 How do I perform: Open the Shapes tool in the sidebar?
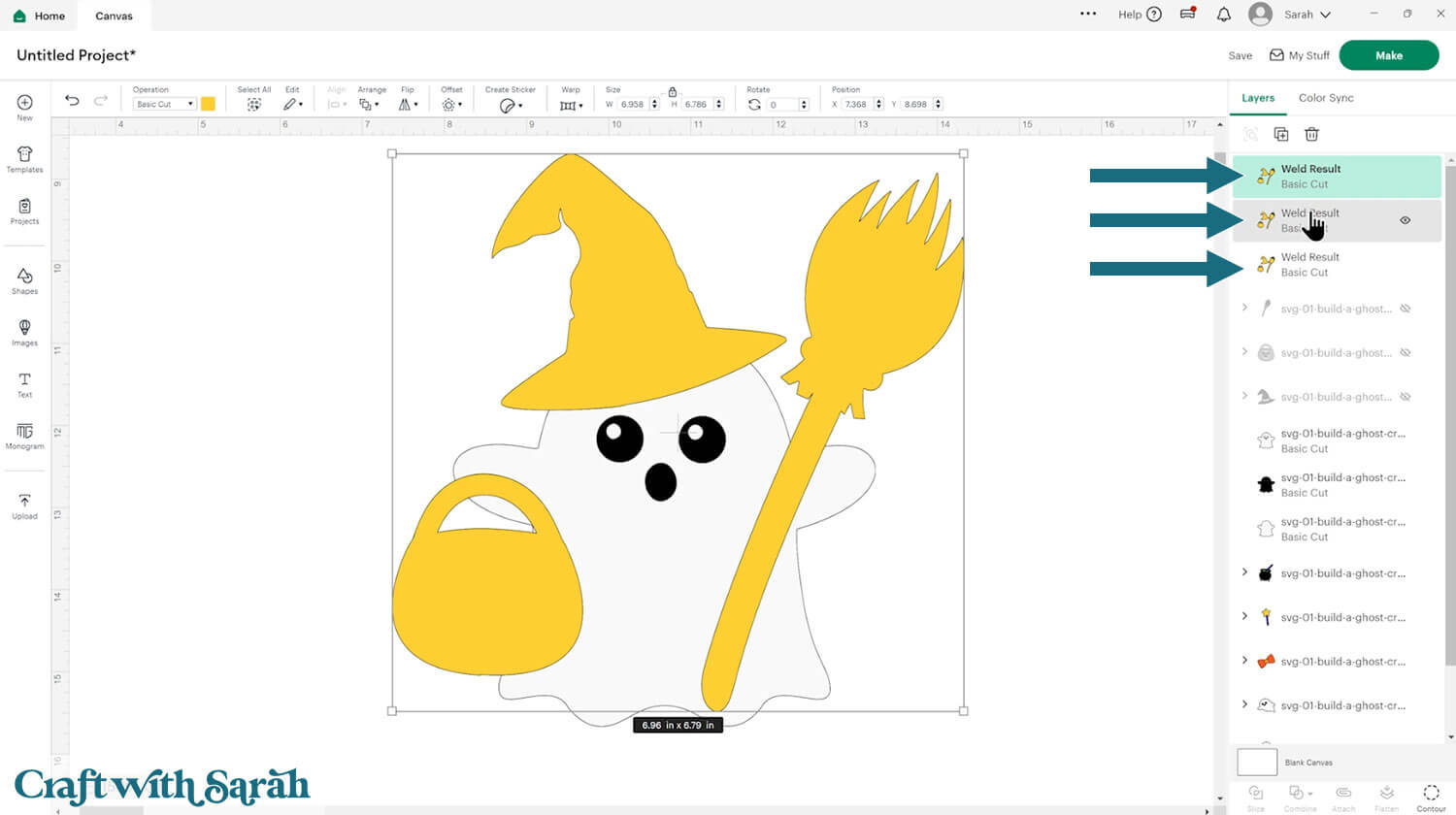click(x=24, y=280)
